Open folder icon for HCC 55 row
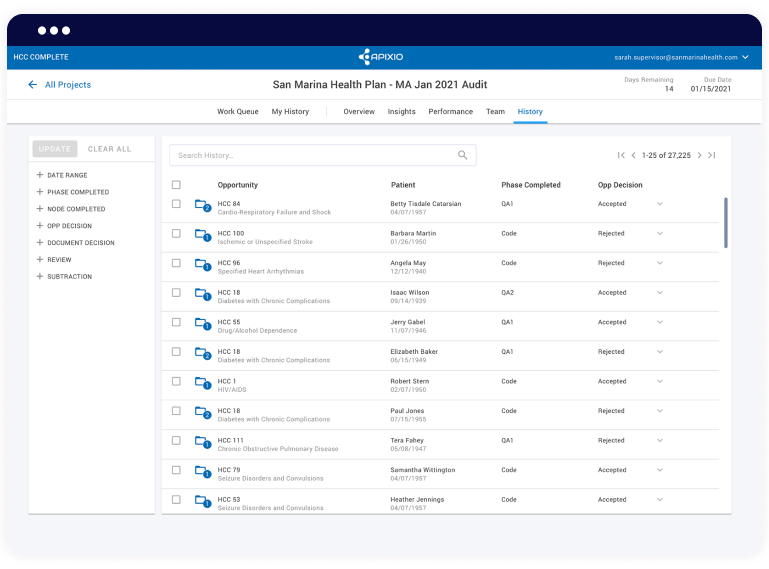Viewport: 769px width, 569px height. coord(203,323)
